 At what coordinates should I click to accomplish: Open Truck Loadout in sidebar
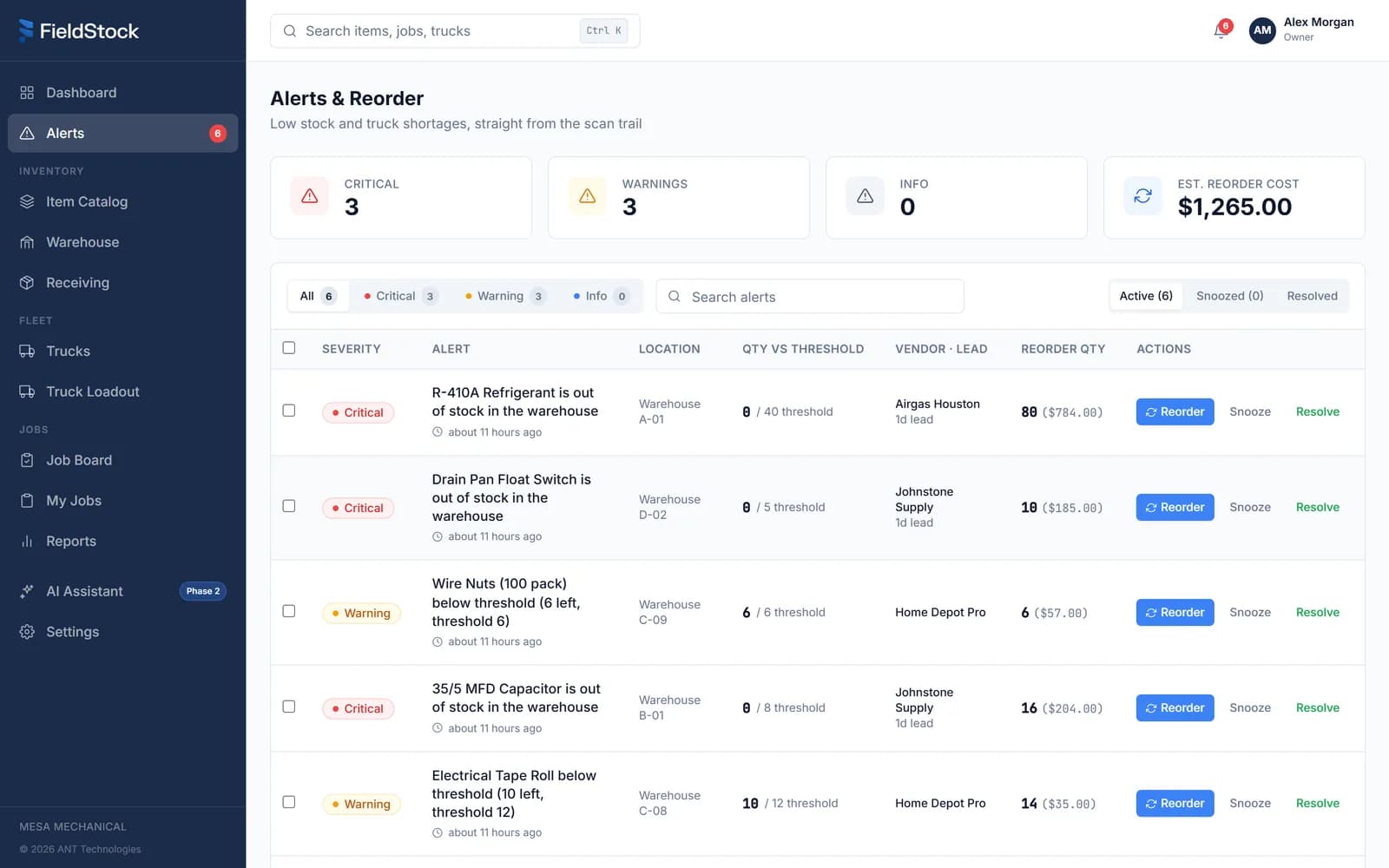coord(122,391)
